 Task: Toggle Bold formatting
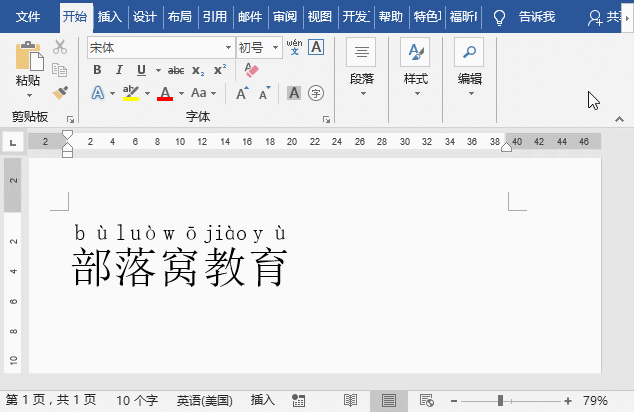coord(97,70)
